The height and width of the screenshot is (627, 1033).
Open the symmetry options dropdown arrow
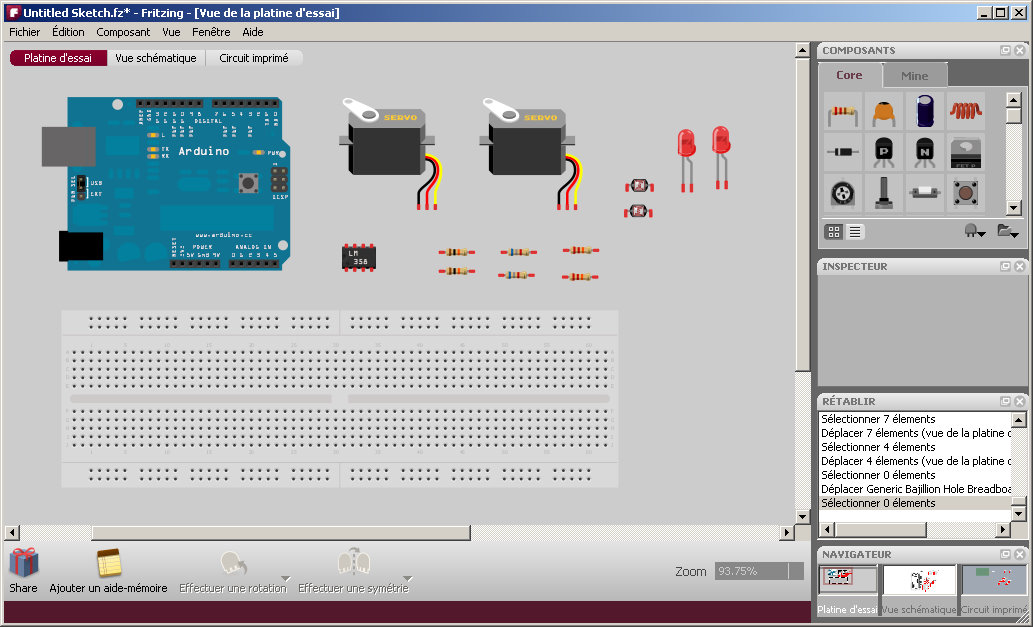click(407, 579)
